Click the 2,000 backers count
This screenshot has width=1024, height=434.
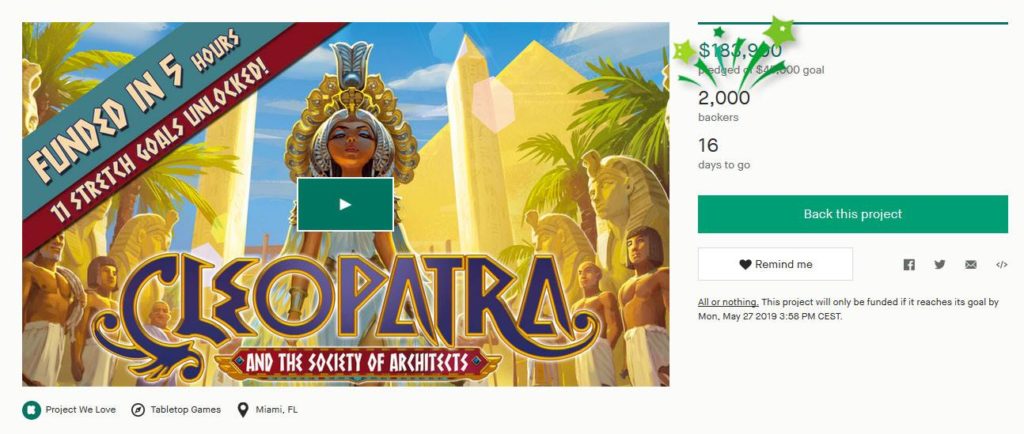click(724, 98)
